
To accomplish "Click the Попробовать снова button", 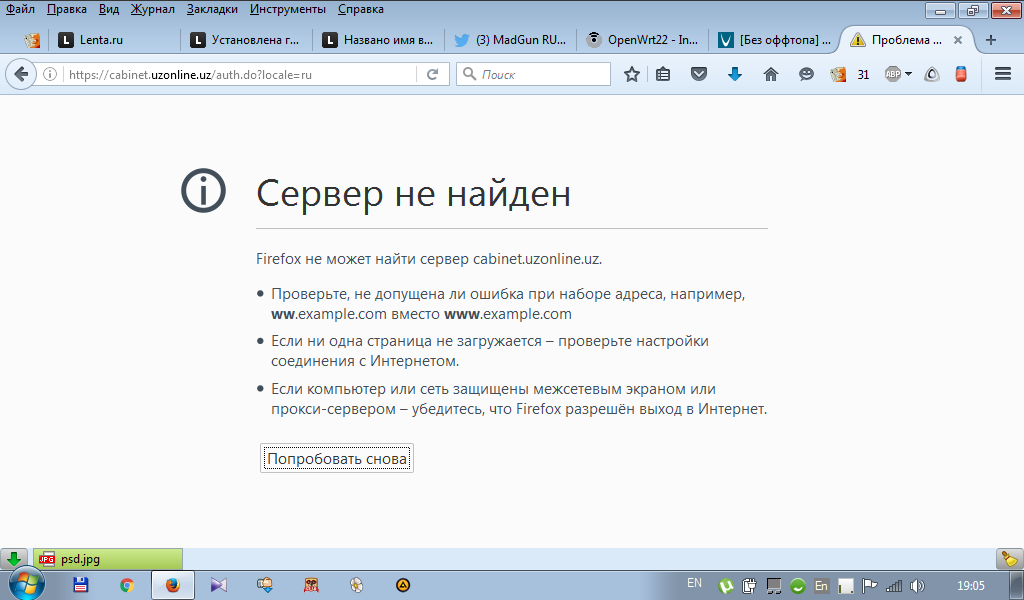I will click(337, 459).
